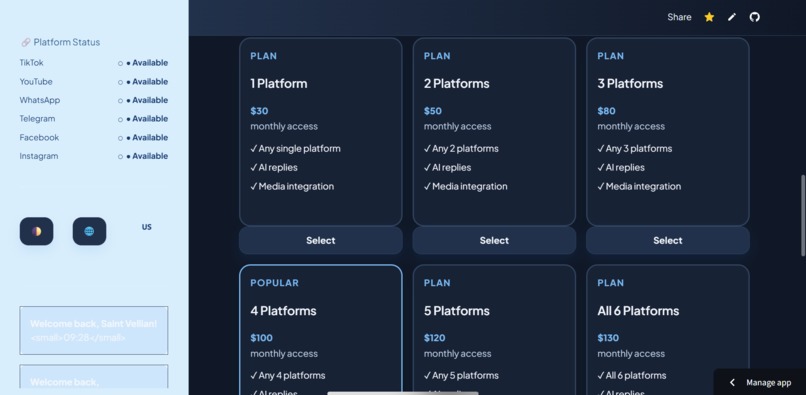Click the $130 price text
Screen dimensions: 806x395
608,338
